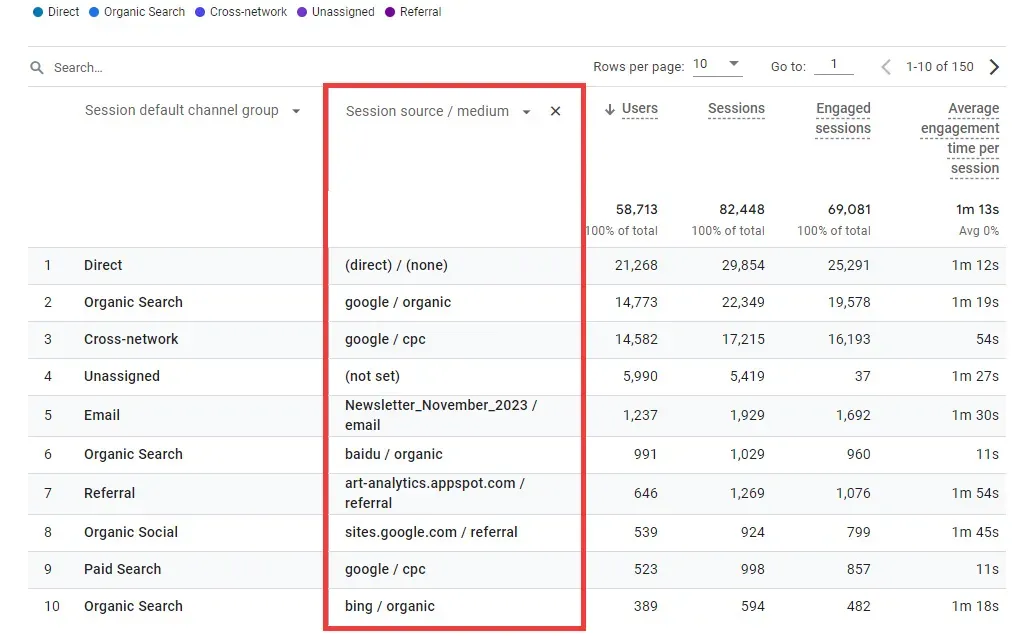Go to the previous page of results
Viewport: 1030px width, 636px height.
tap(886, 67)
